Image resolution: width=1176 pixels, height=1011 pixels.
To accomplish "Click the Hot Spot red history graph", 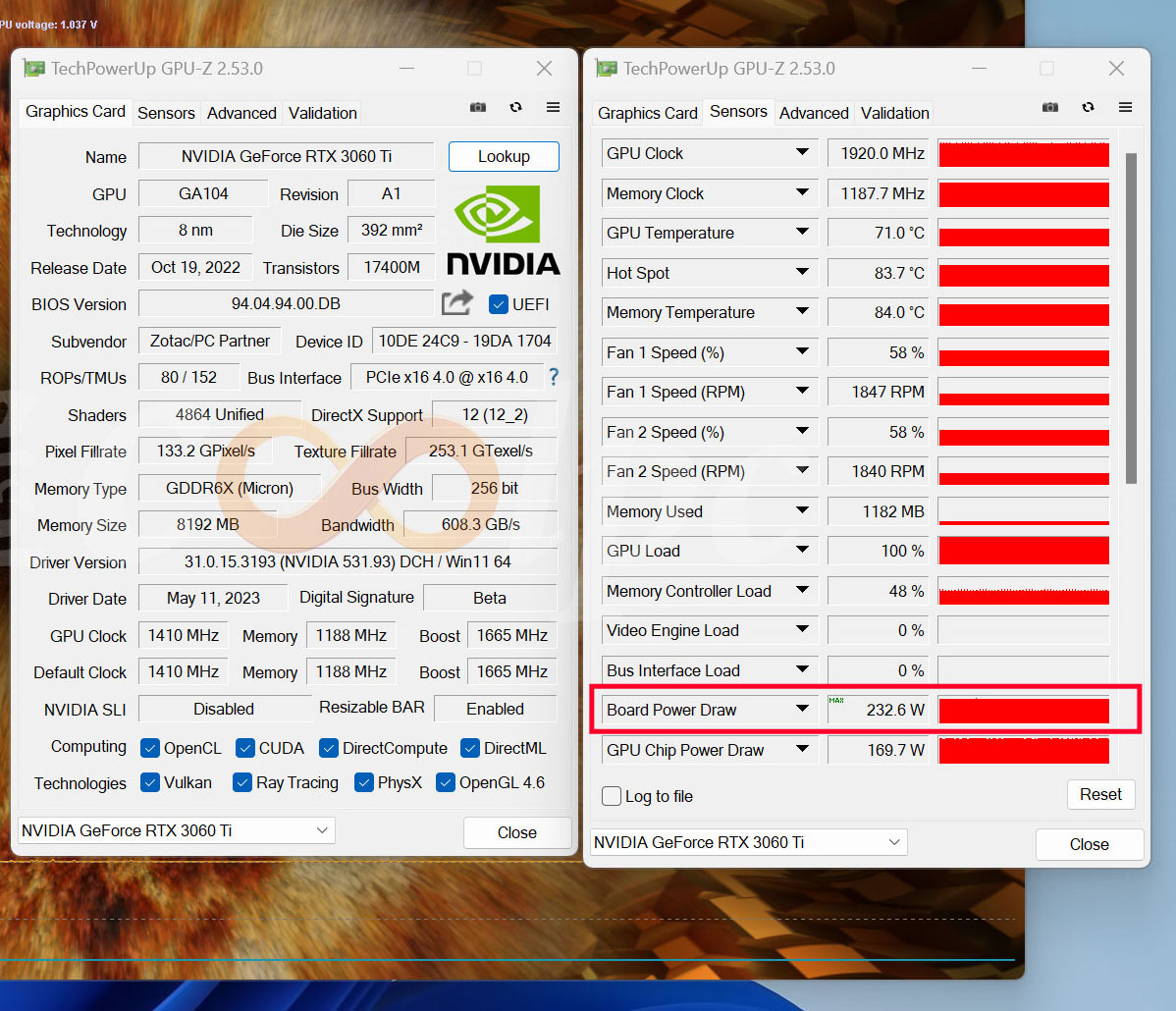I will point(1023,272).
